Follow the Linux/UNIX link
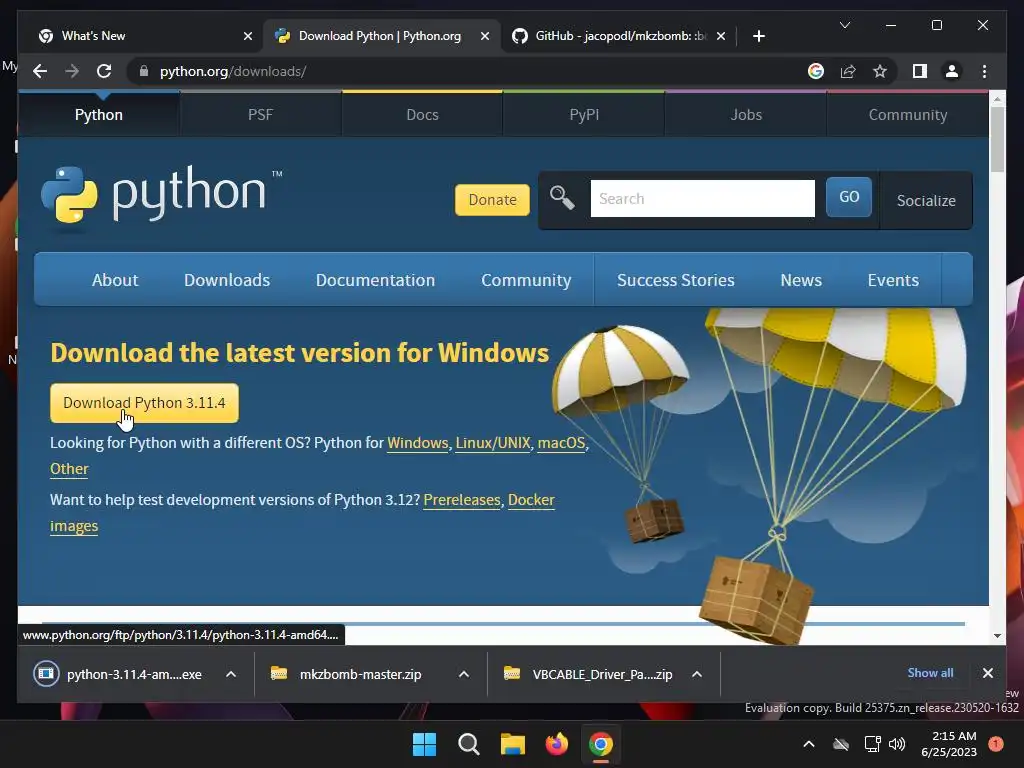The width and height of the screenshot is (1024, 768). pyautogui.click(x=493, y=443)
